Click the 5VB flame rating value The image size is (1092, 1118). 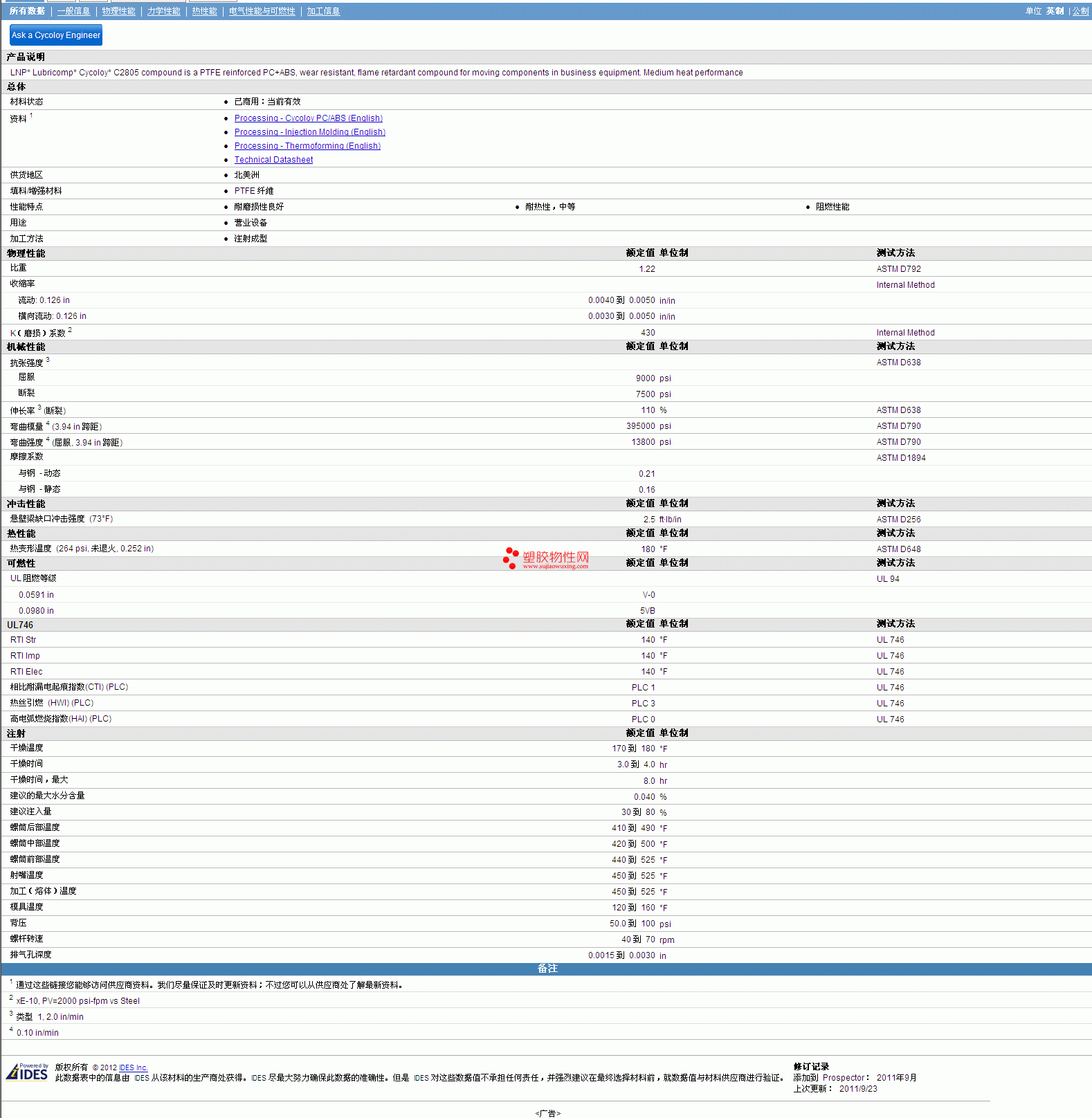coord(647,611)
